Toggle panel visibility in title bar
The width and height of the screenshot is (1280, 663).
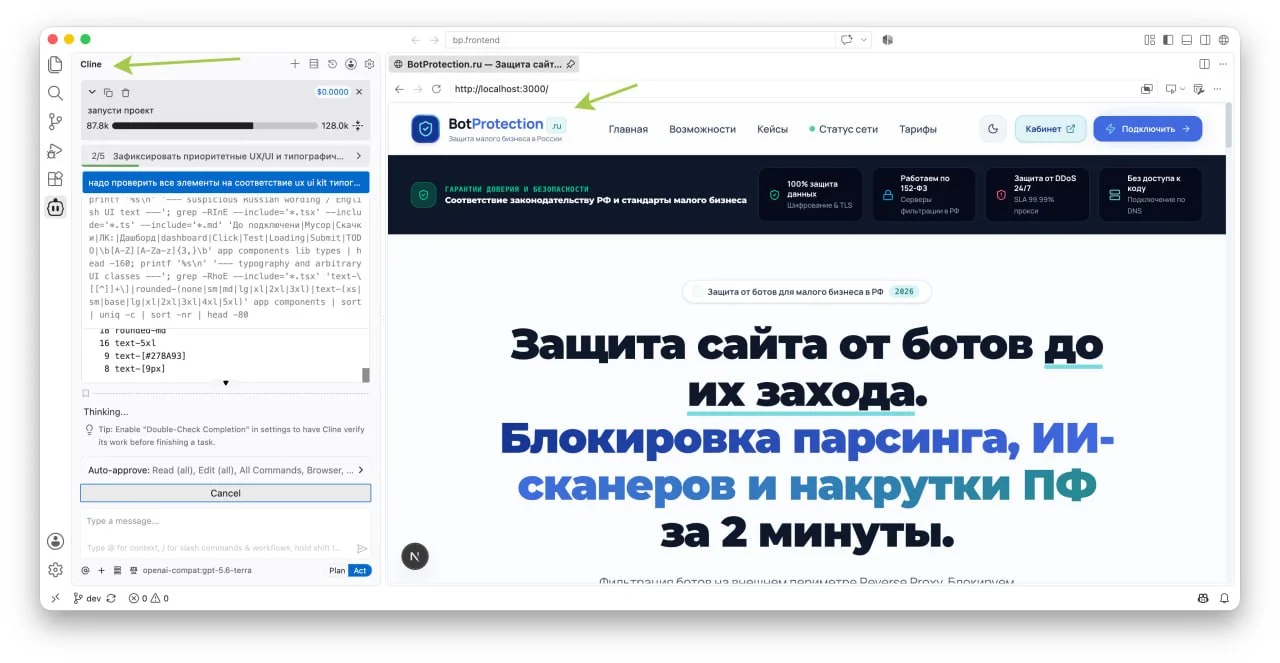(x=1186, y=40)
